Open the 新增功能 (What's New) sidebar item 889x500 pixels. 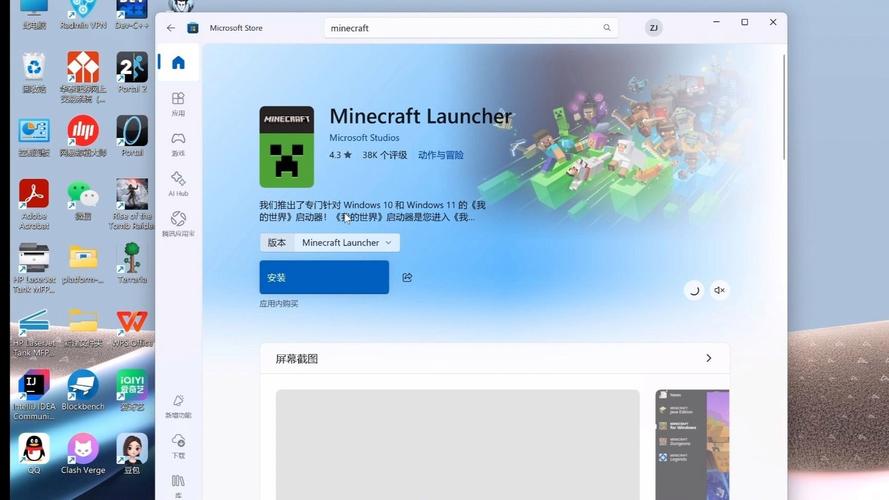pyautogui.click(x=178, y=405)
